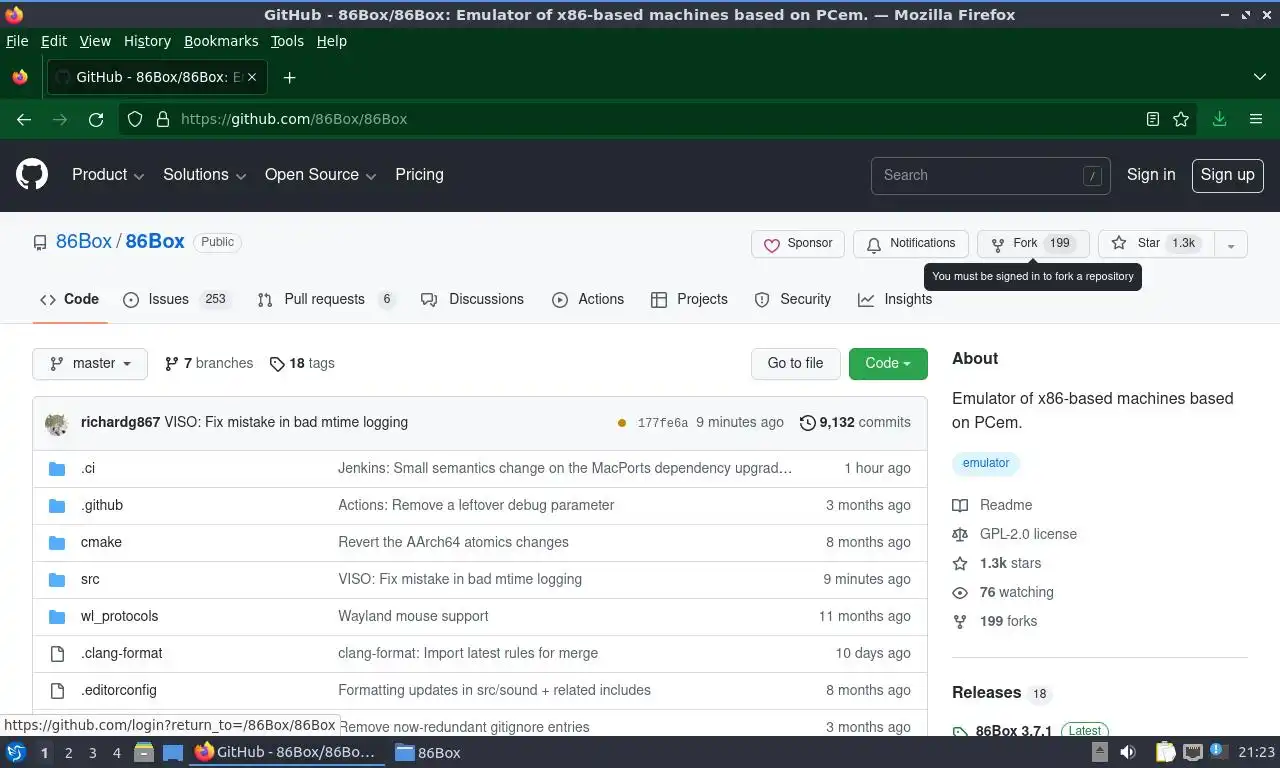Click the list all tabs chevron
The height and width of the screenshot is (768, 1280).
[x=1259, y=77]
